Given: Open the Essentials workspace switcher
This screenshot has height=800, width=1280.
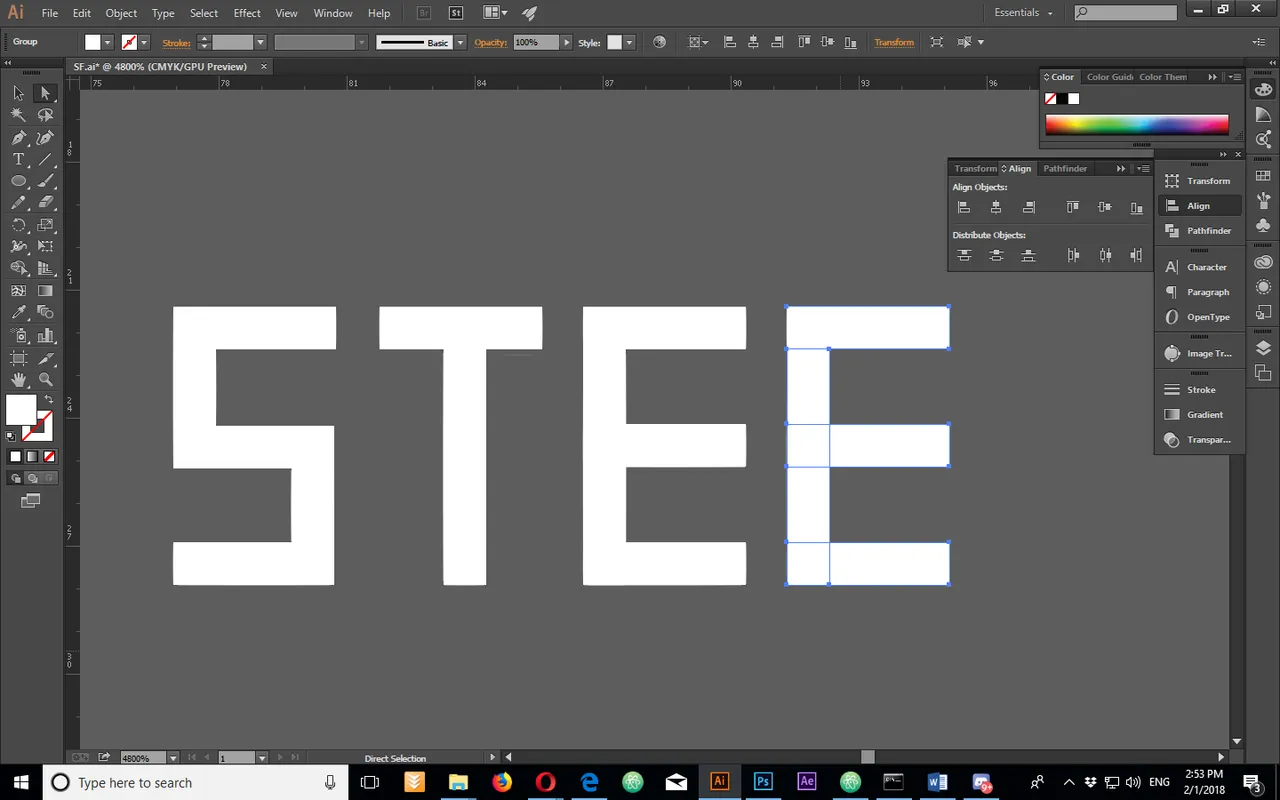Looking at the screenshot, I should (1023, 13).
